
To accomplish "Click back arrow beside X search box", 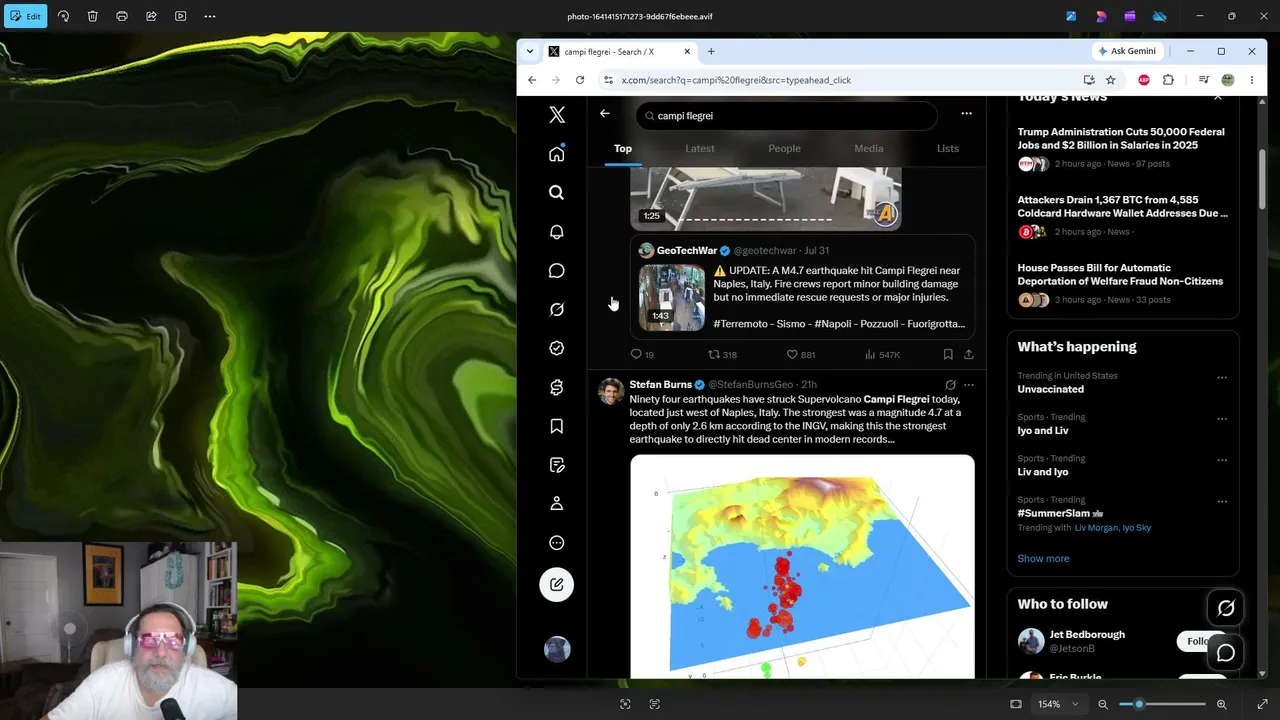I will tap(605, 114).
